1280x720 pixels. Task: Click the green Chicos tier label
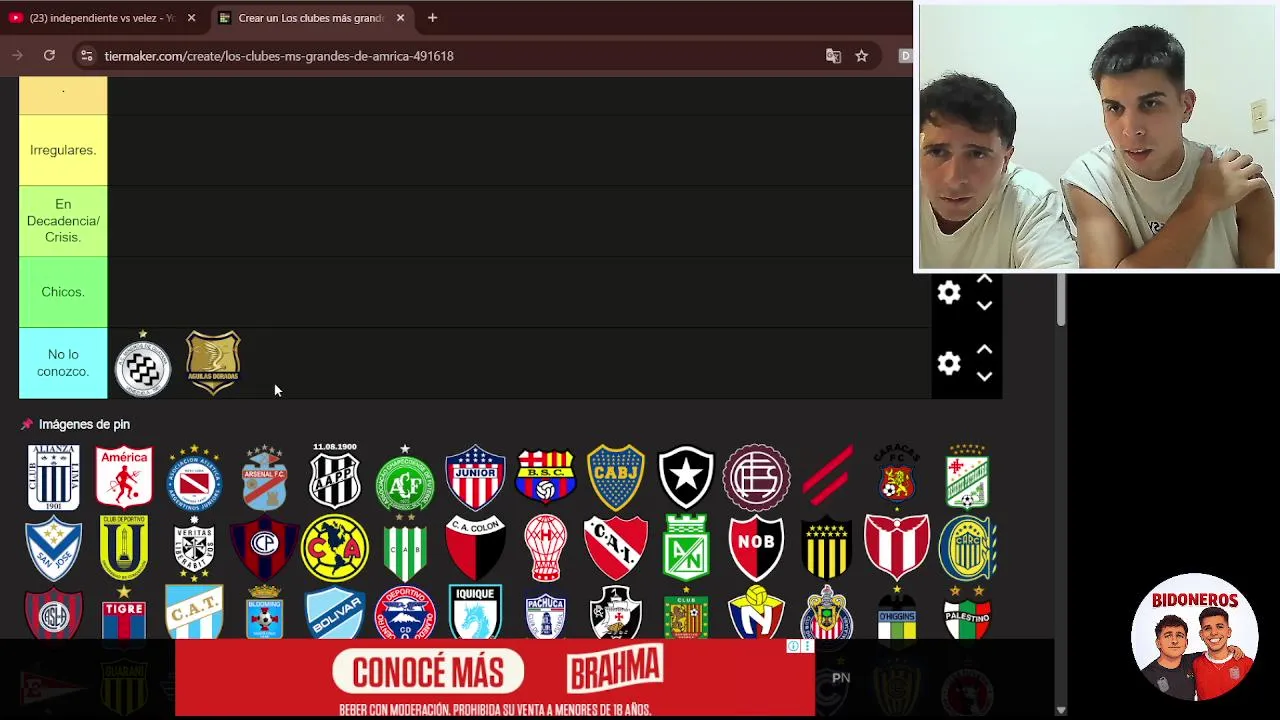(63, 292)
